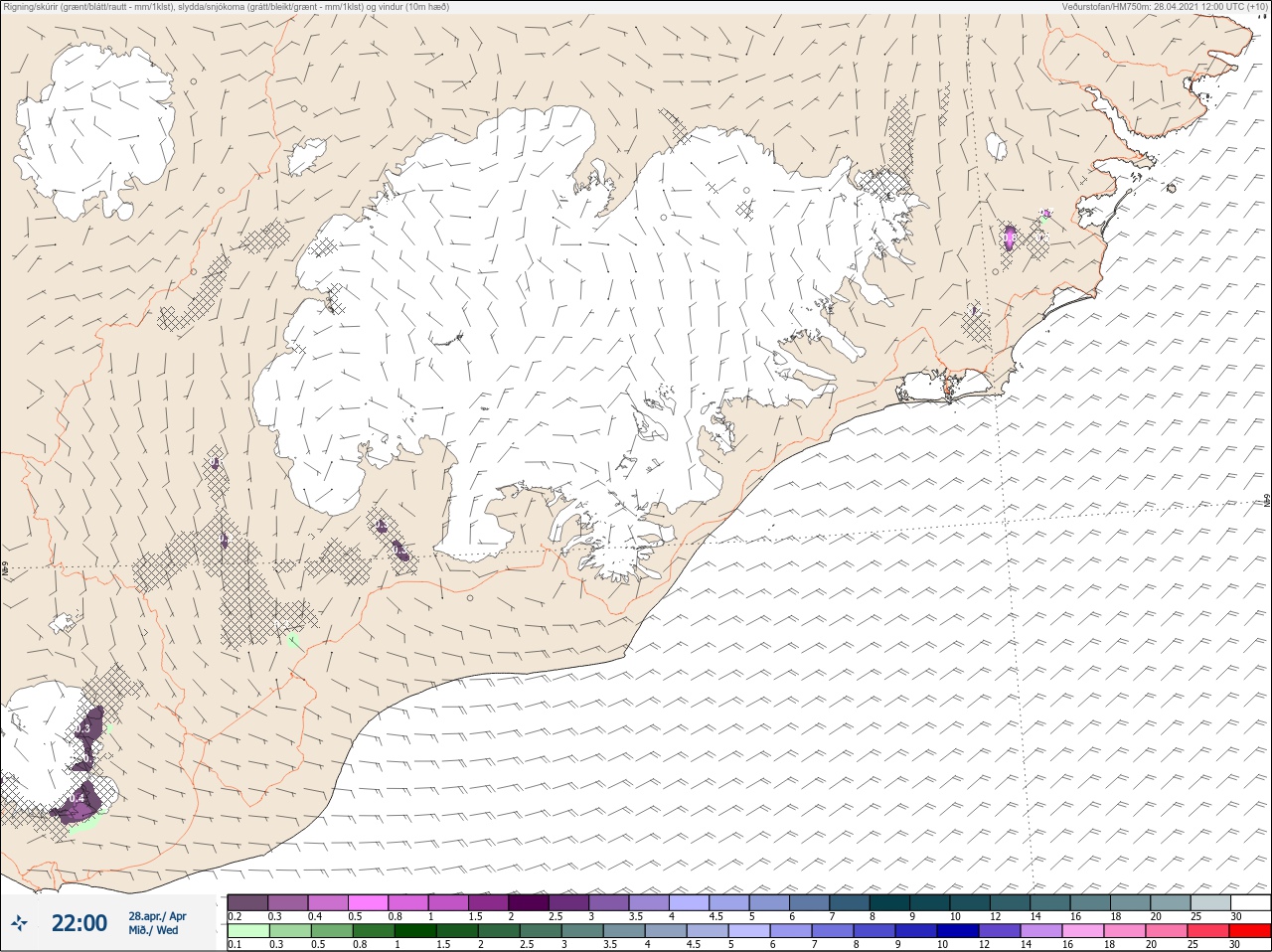
Task: Select bright pink upper swatch between 0.5 and 0.8
Action: click(x=369, y=902)
